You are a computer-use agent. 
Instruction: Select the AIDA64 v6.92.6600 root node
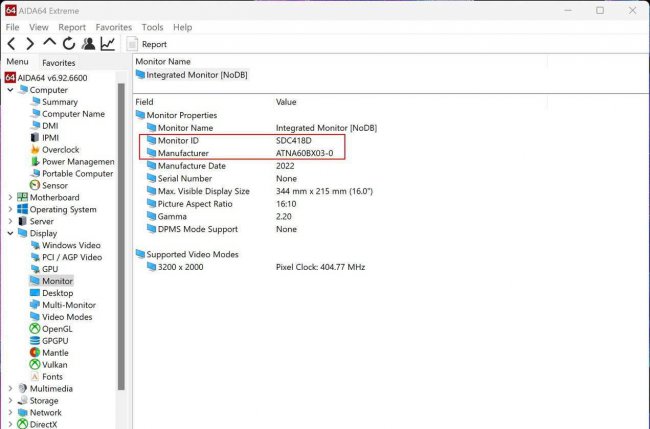pos(46,78)
